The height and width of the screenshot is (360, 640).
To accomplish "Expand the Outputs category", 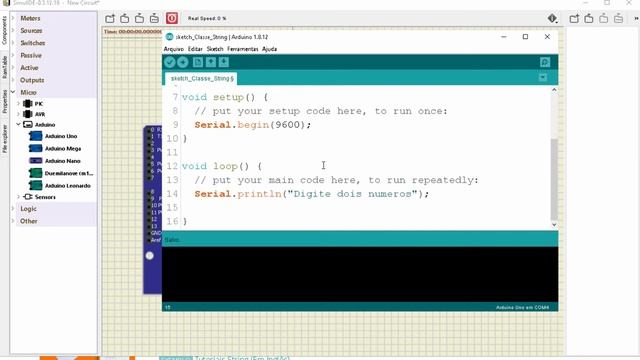I will 13,80.
